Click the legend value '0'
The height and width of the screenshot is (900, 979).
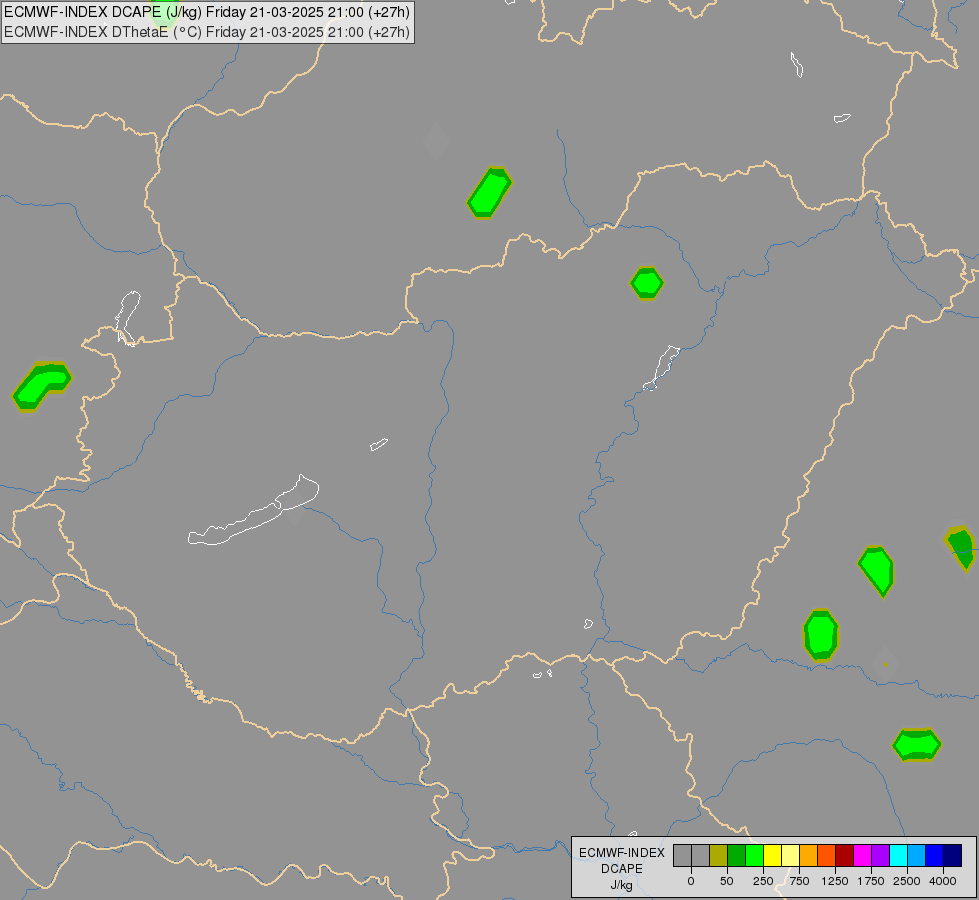[x=691, y=881]
